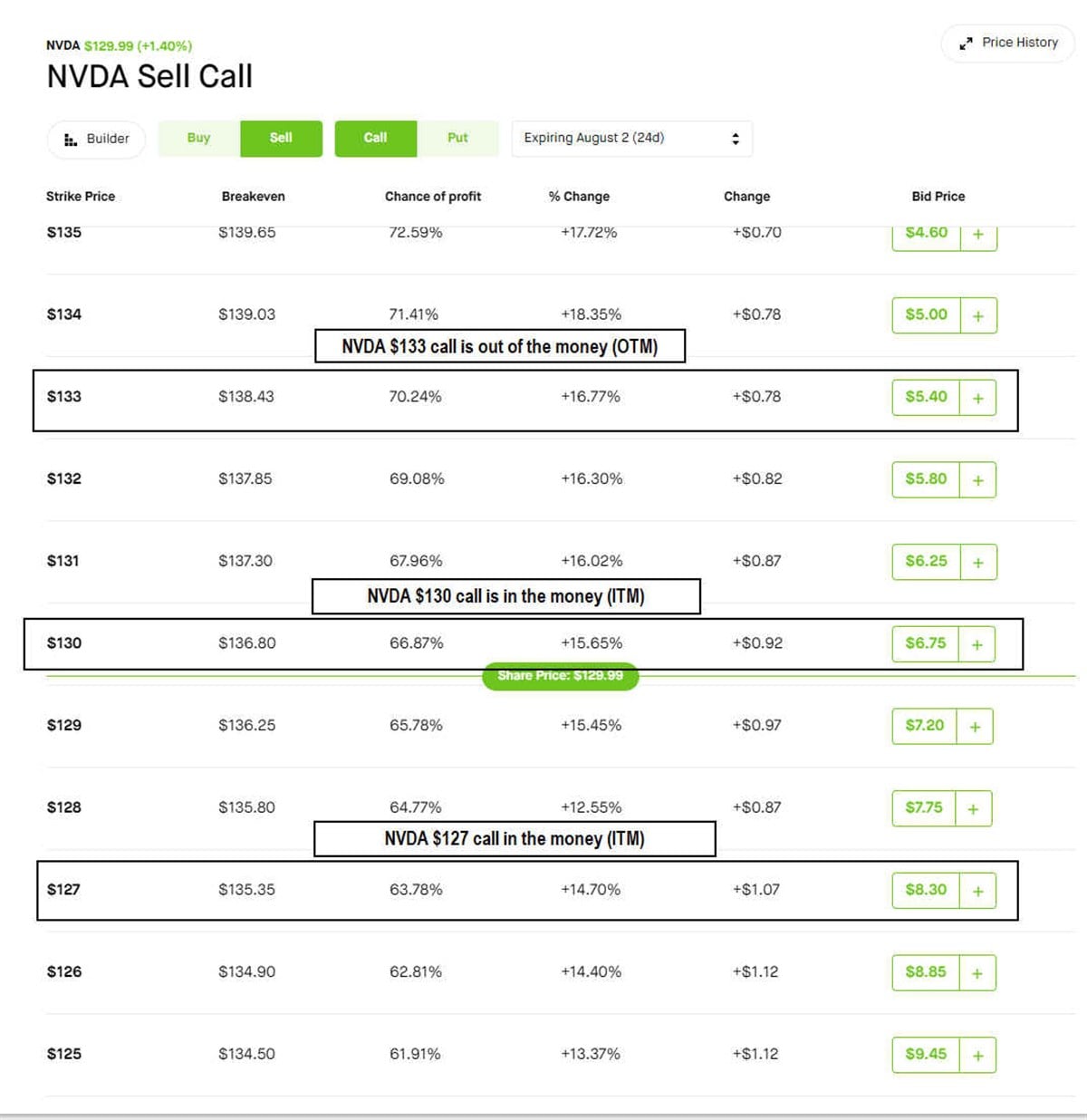Click the expiration date stepper arrows
This screenshot has width=1087, height=1120.
pyautogui.click(x=736, y=139)
